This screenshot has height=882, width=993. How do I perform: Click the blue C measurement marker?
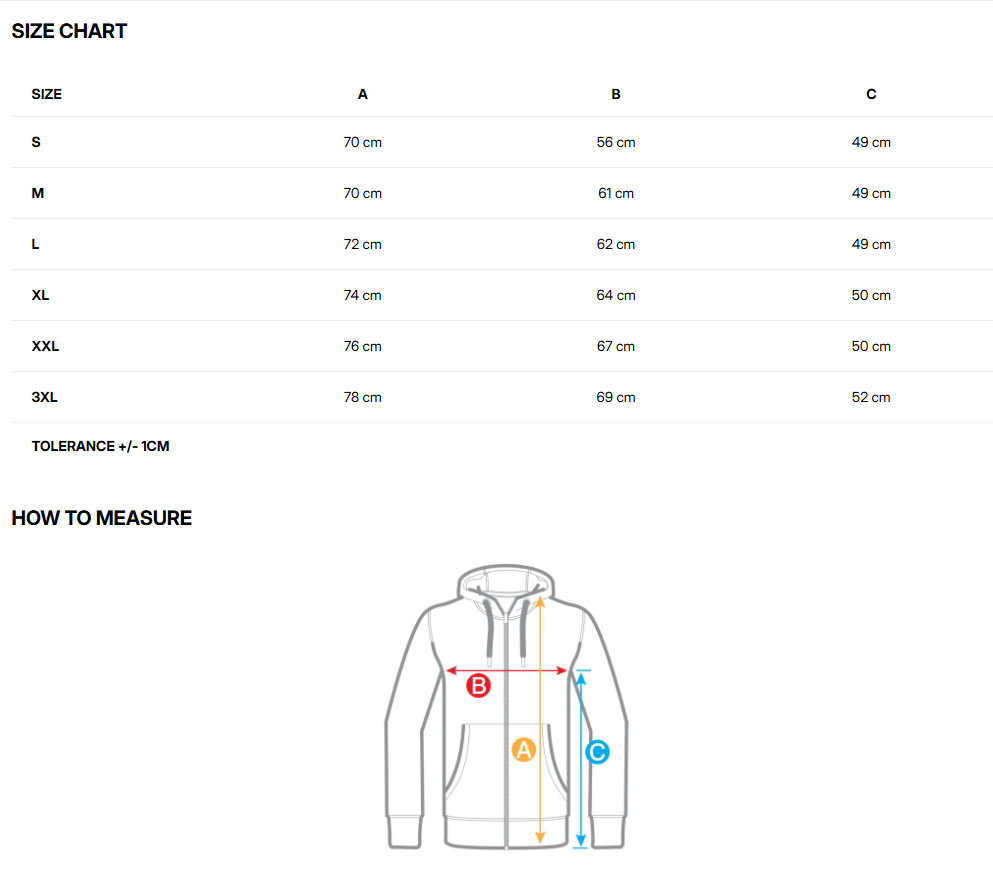click(597, 752)
